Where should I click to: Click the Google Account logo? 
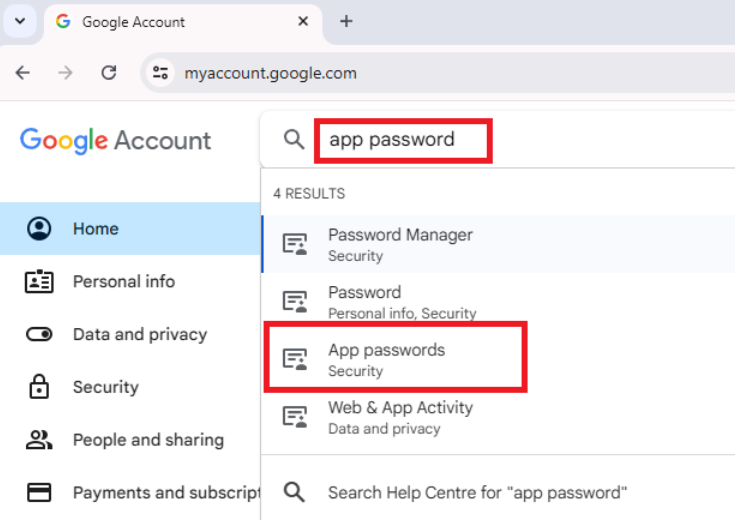115,140
